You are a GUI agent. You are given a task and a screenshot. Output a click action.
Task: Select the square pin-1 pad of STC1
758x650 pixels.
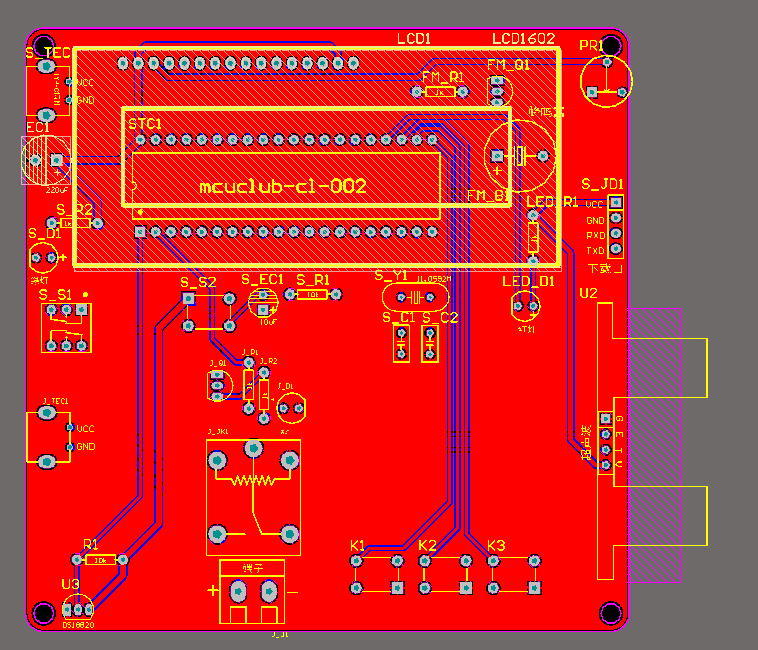pos(140,232)
